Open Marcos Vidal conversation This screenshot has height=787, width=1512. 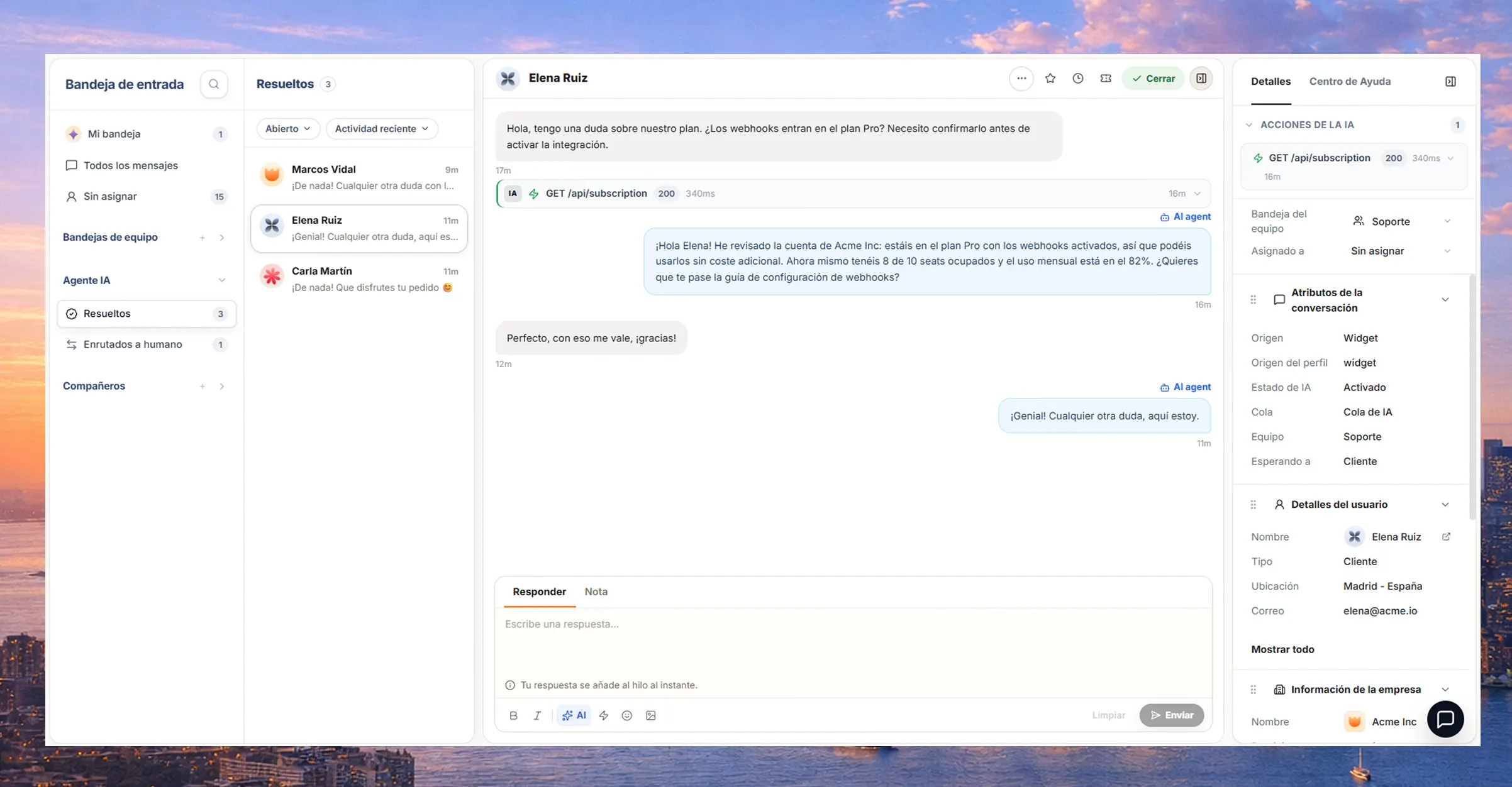pos(359,178)
